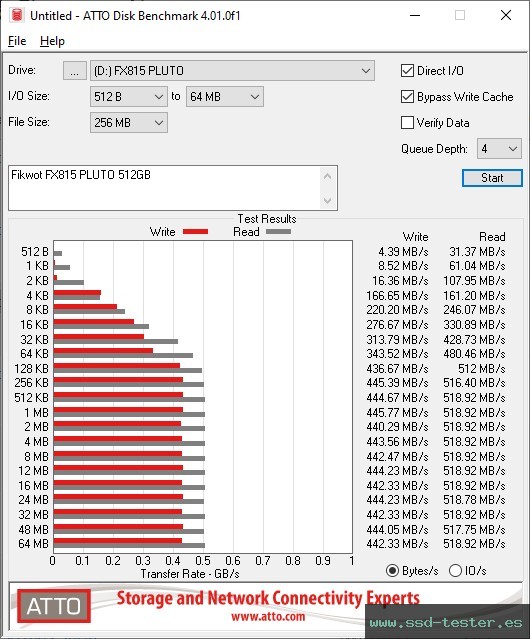
Task: Click the 512 B row label in chart
Action: tap(35, 252)
